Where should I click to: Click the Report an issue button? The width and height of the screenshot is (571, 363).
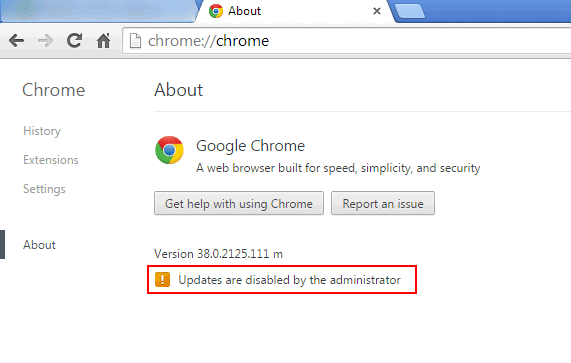click(x=383, y=203)
